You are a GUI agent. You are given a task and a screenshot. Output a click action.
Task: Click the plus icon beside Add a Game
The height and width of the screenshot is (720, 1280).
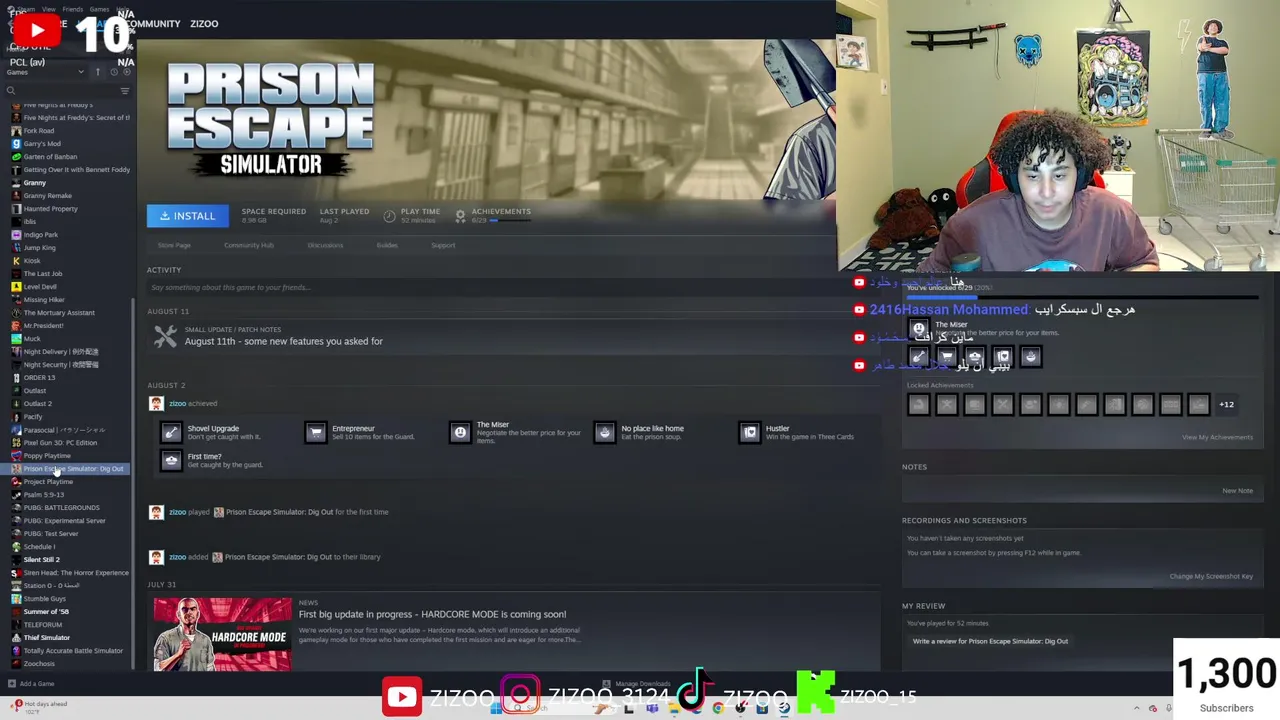click(11, 684)
